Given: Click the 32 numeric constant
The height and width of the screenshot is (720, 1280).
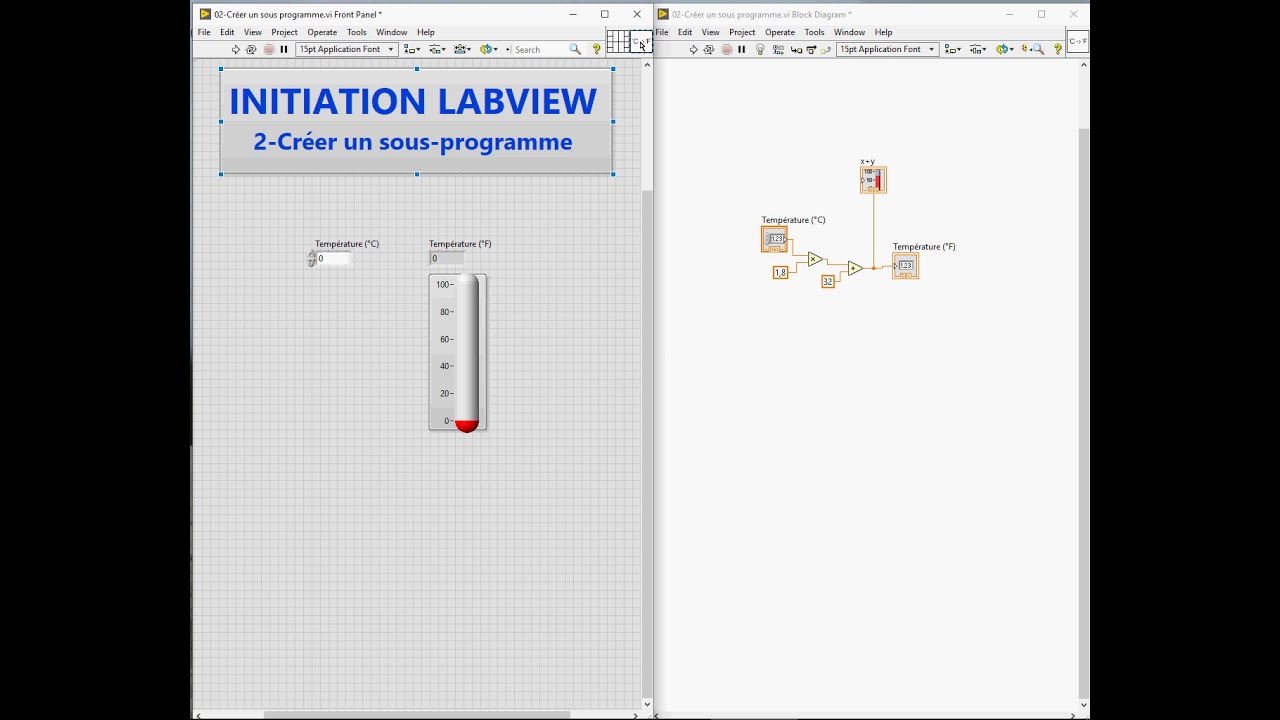Looking at the screenshot, I should pos(828,282).
